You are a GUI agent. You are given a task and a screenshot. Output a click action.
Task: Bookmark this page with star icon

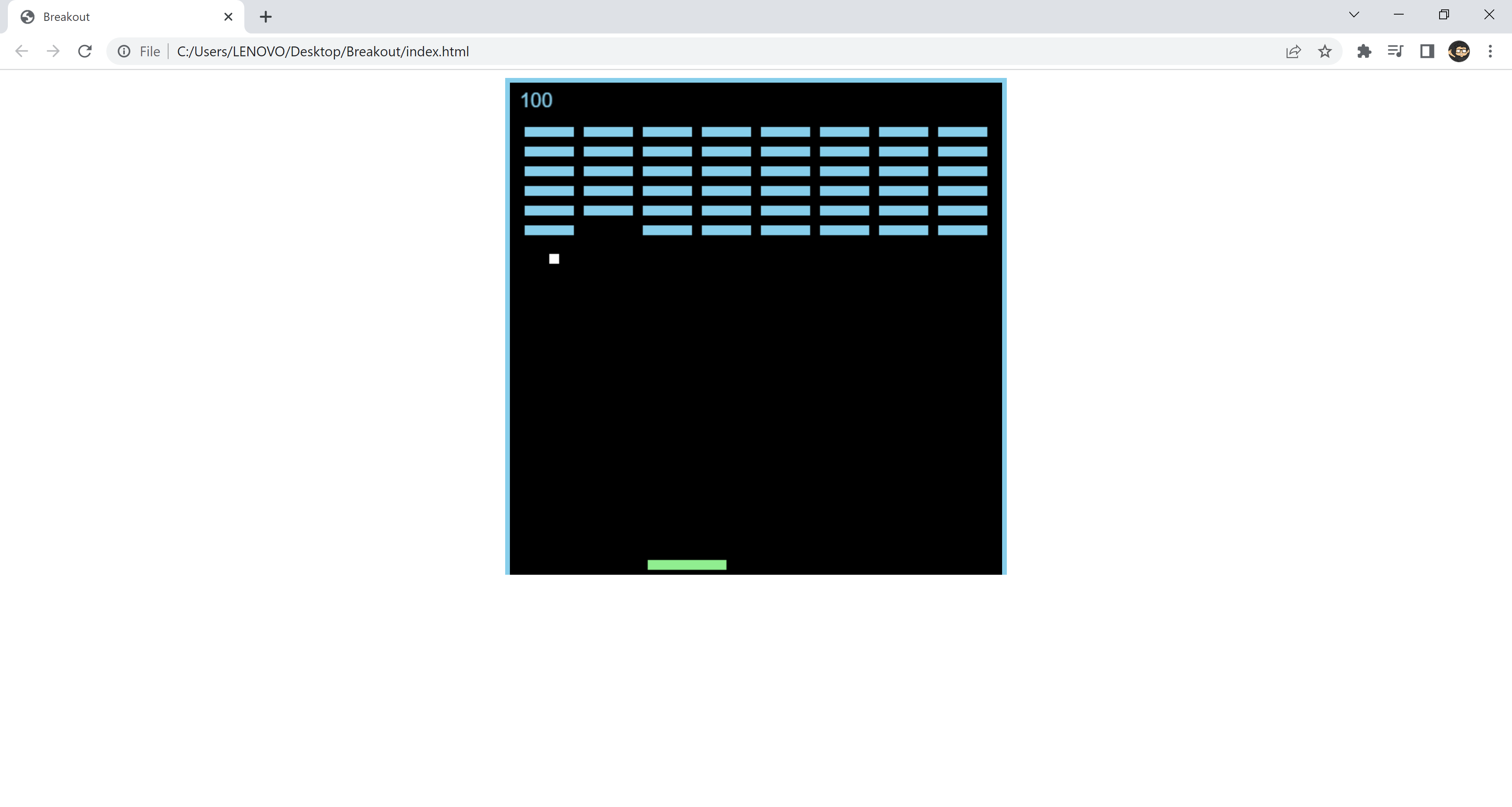(x=1325, y=52)
